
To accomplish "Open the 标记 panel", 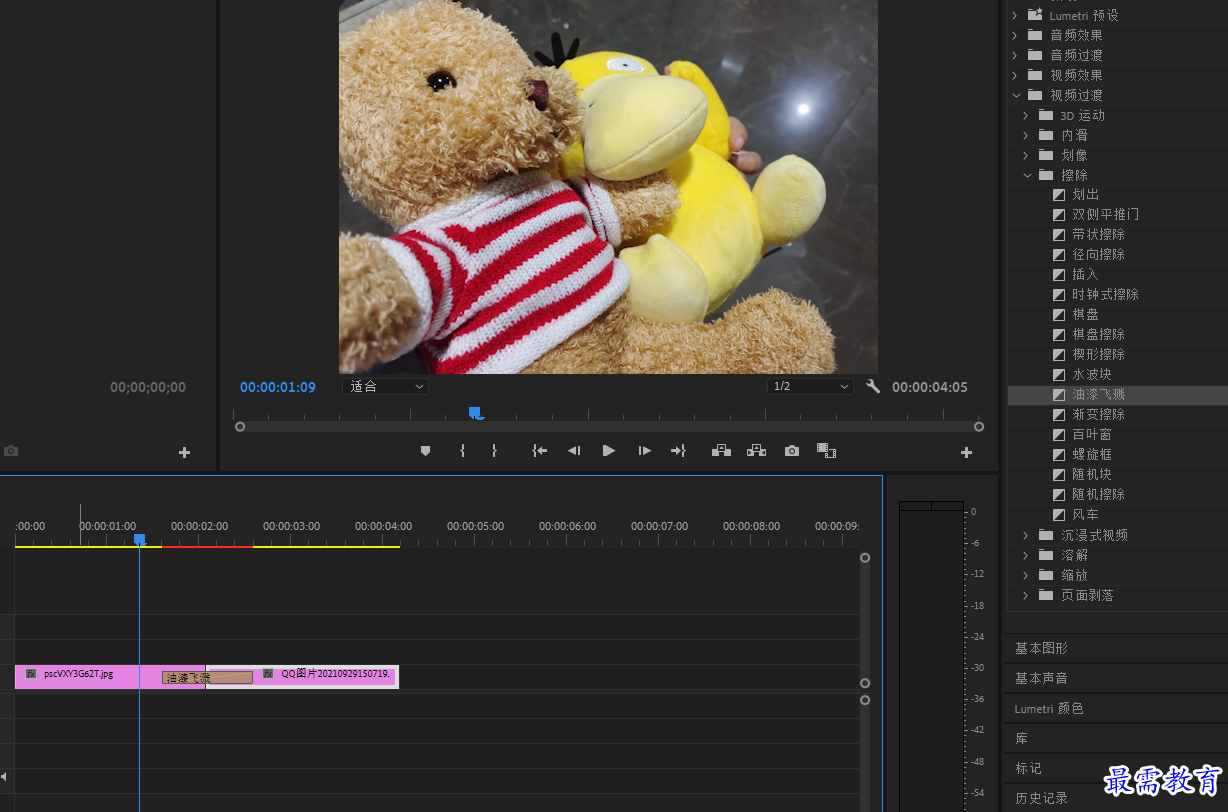I will point(1028,768).
